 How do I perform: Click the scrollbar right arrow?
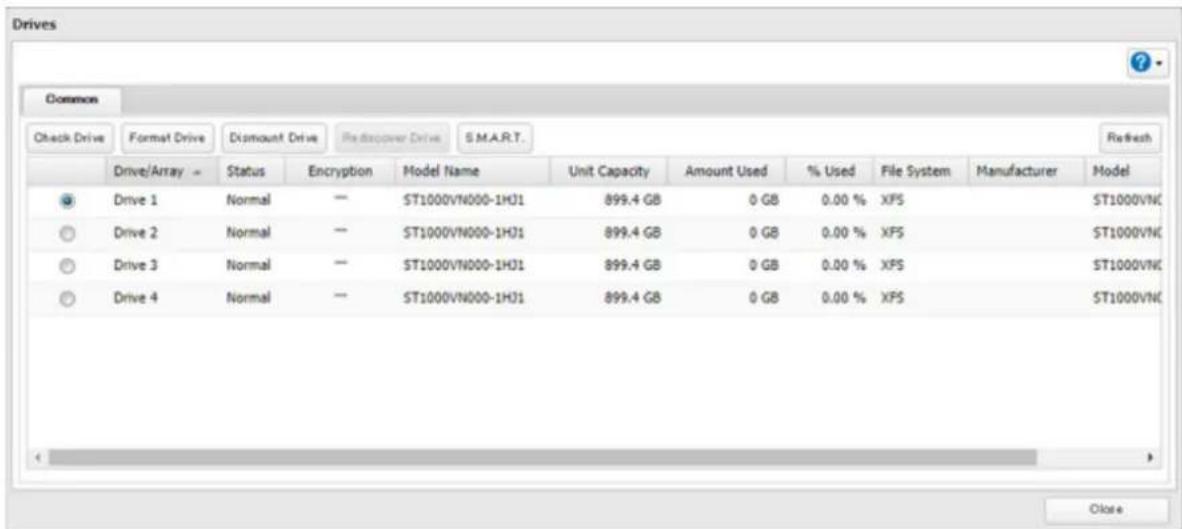tap(1150, 457)
